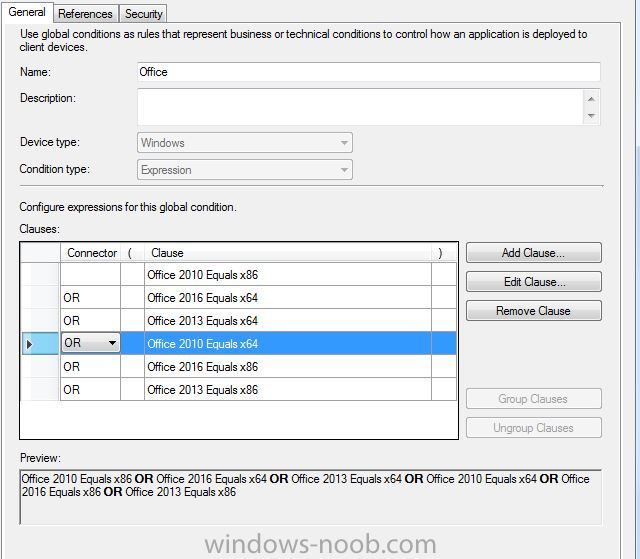
Task: Open the Device type Windows dropdown
Action: click(x=244, y=143)
